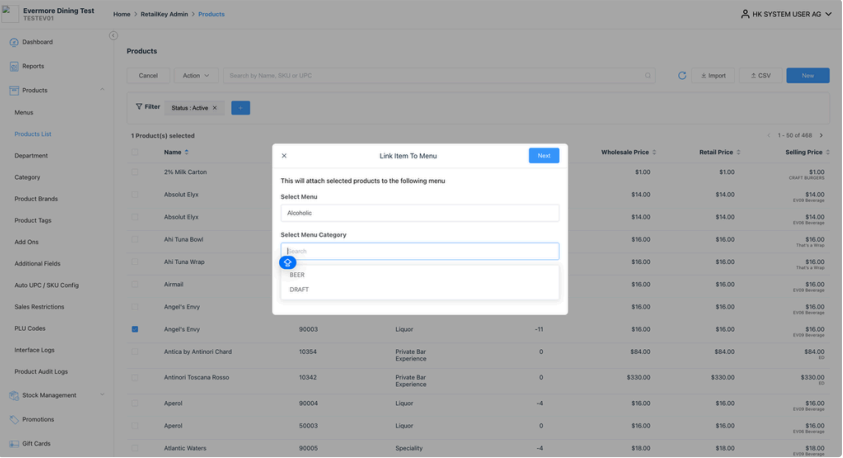Remove the Status: Active filter chip
Viewport: 843px width, 458px height.
(214, 108)
